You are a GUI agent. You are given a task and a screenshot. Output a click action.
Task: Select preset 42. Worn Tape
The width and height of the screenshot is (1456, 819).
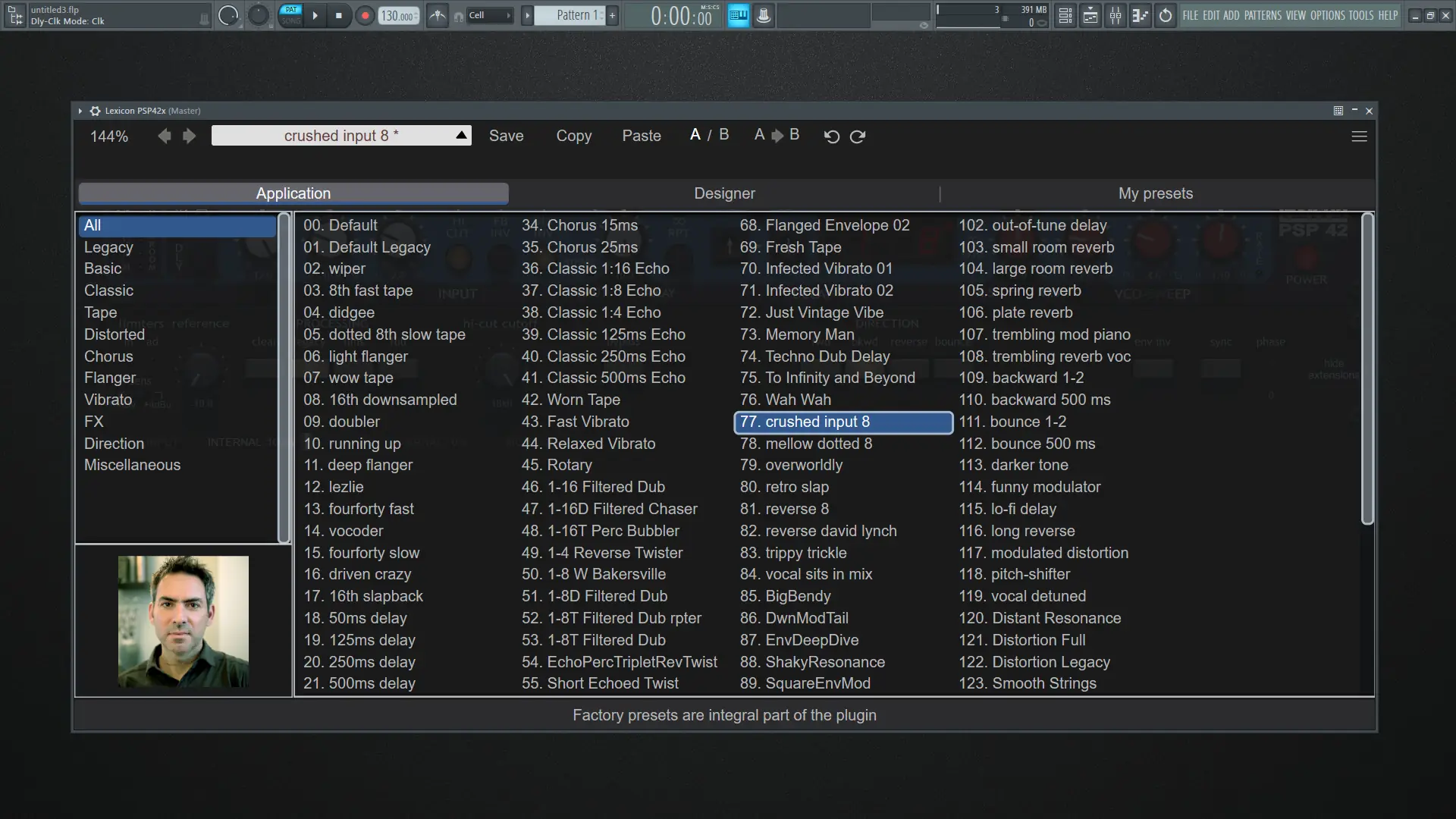point(570,400)
